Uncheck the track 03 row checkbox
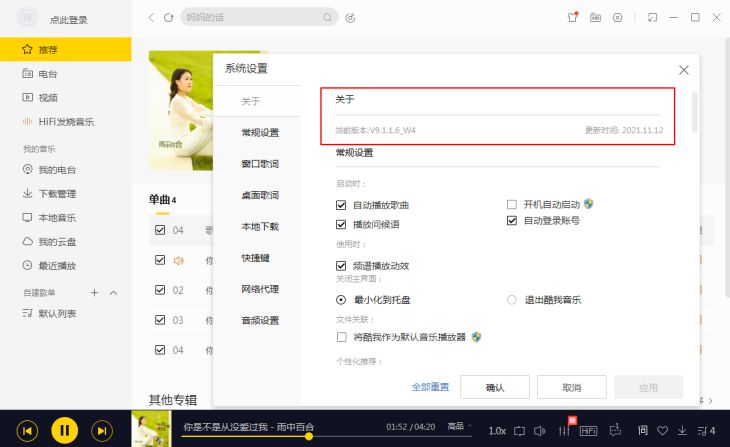 tap(160, 320)
